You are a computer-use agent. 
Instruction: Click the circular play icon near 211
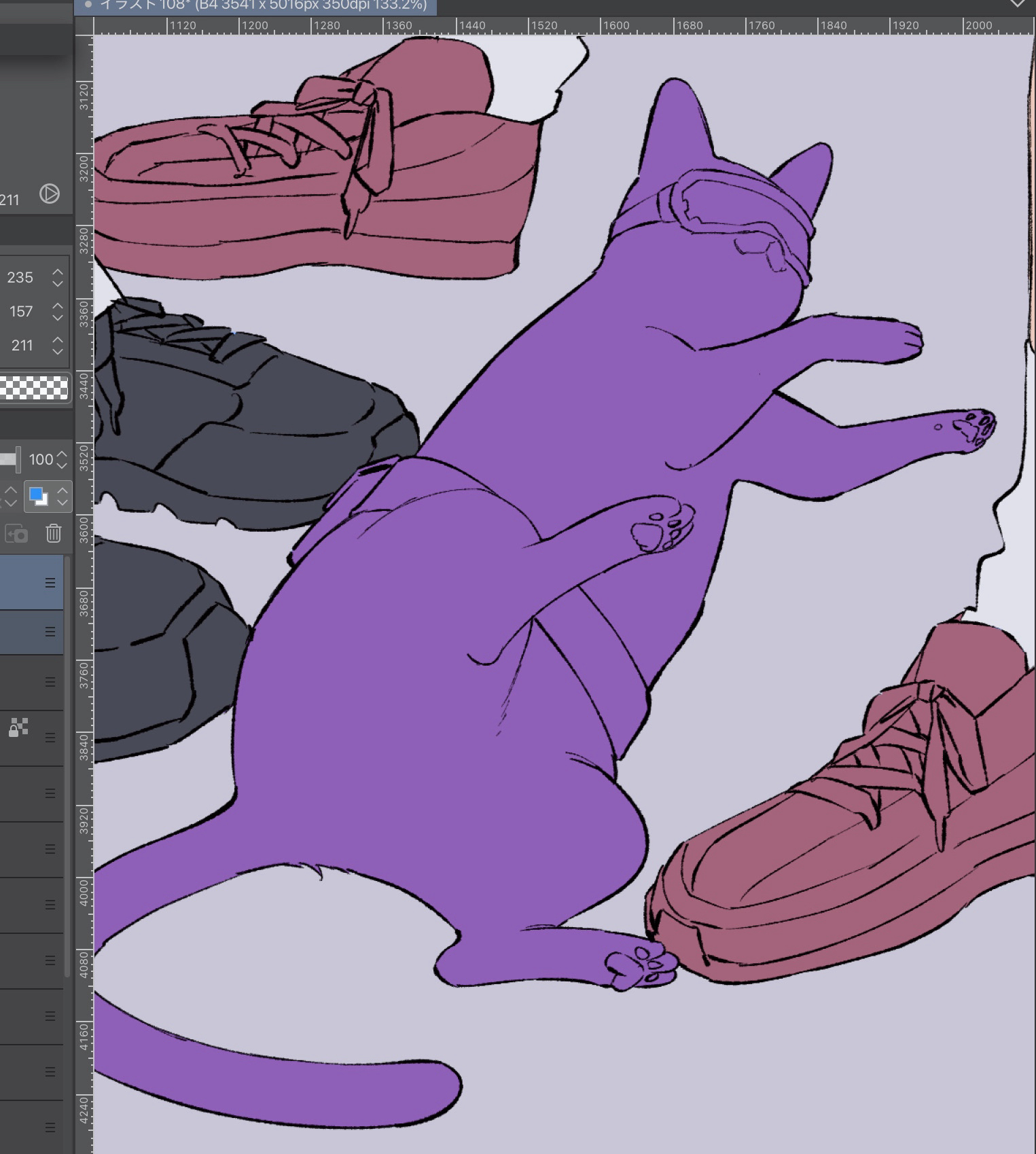click(49, 194)
